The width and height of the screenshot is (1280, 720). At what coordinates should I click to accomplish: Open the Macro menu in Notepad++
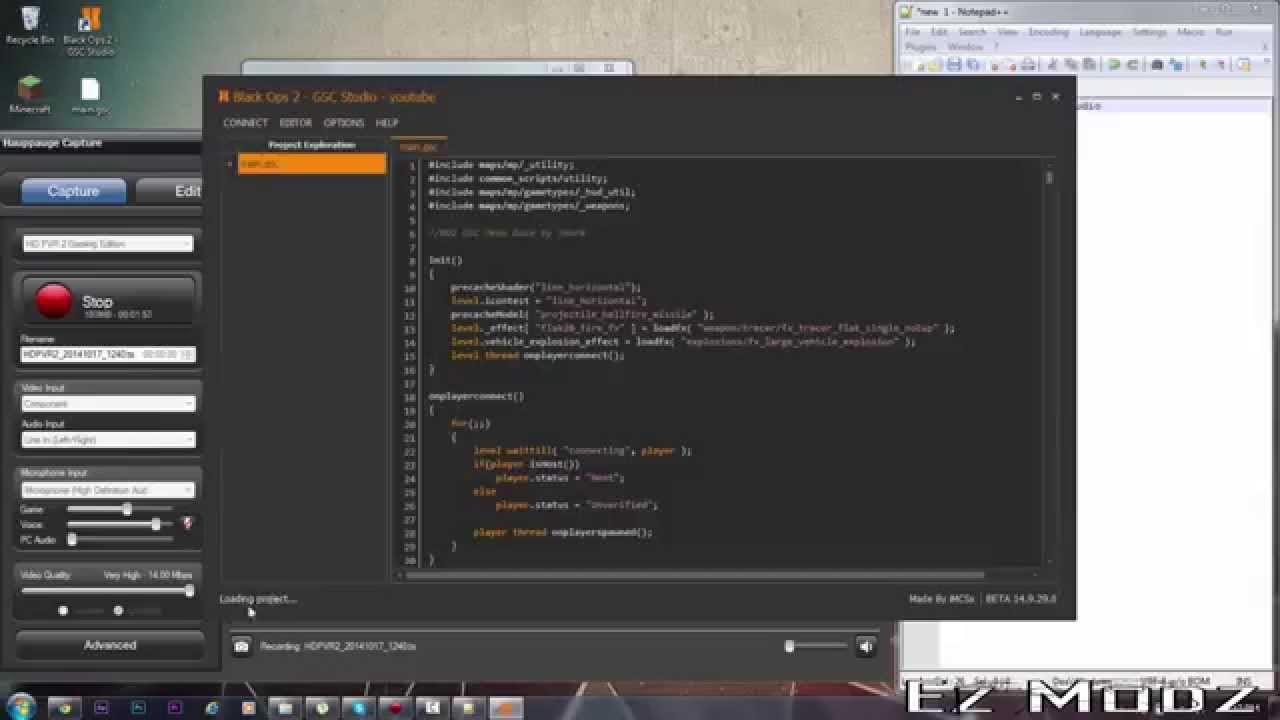click(x=1190, y=32)
